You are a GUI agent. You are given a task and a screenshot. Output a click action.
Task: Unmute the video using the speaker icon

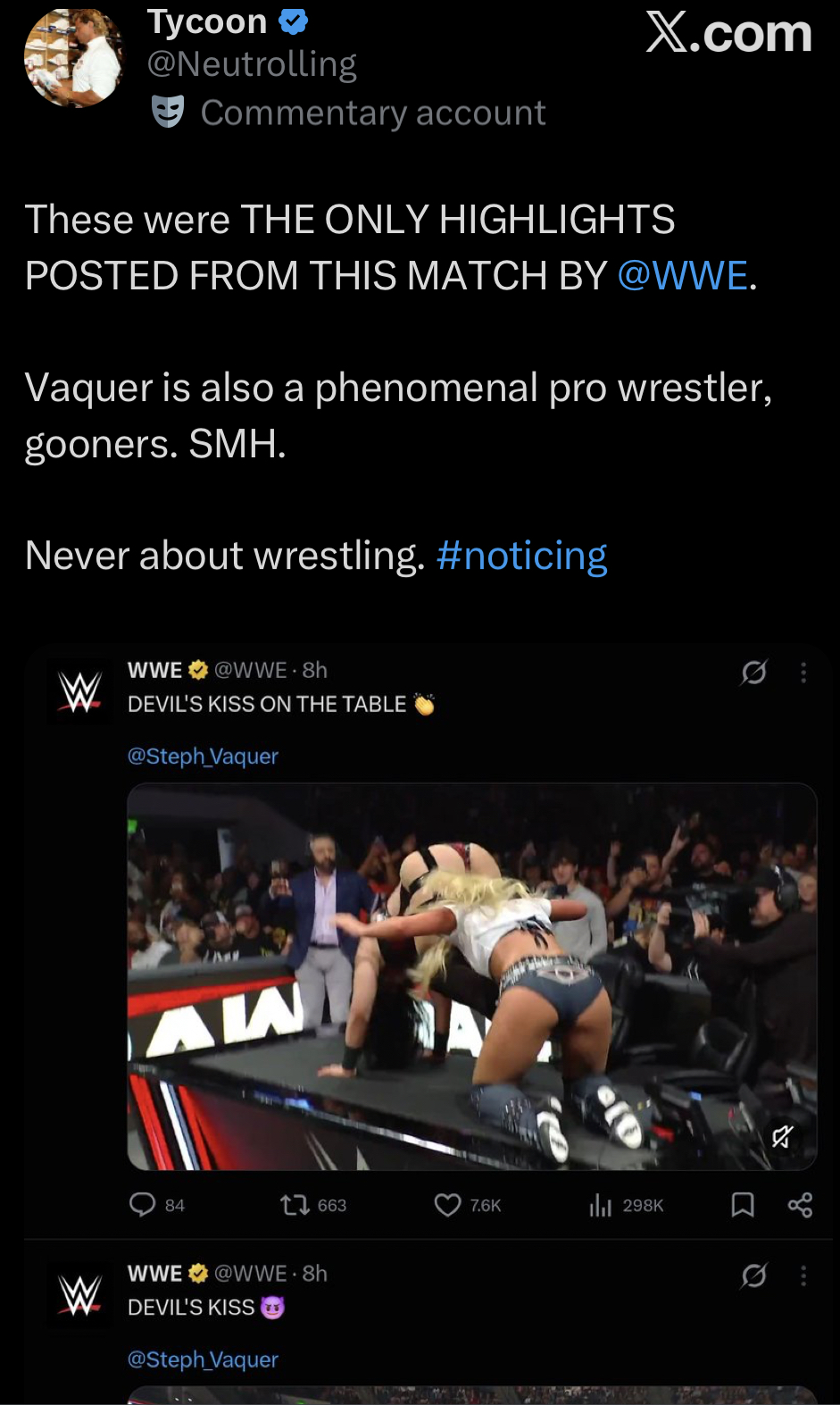[x=782, y=1136]
